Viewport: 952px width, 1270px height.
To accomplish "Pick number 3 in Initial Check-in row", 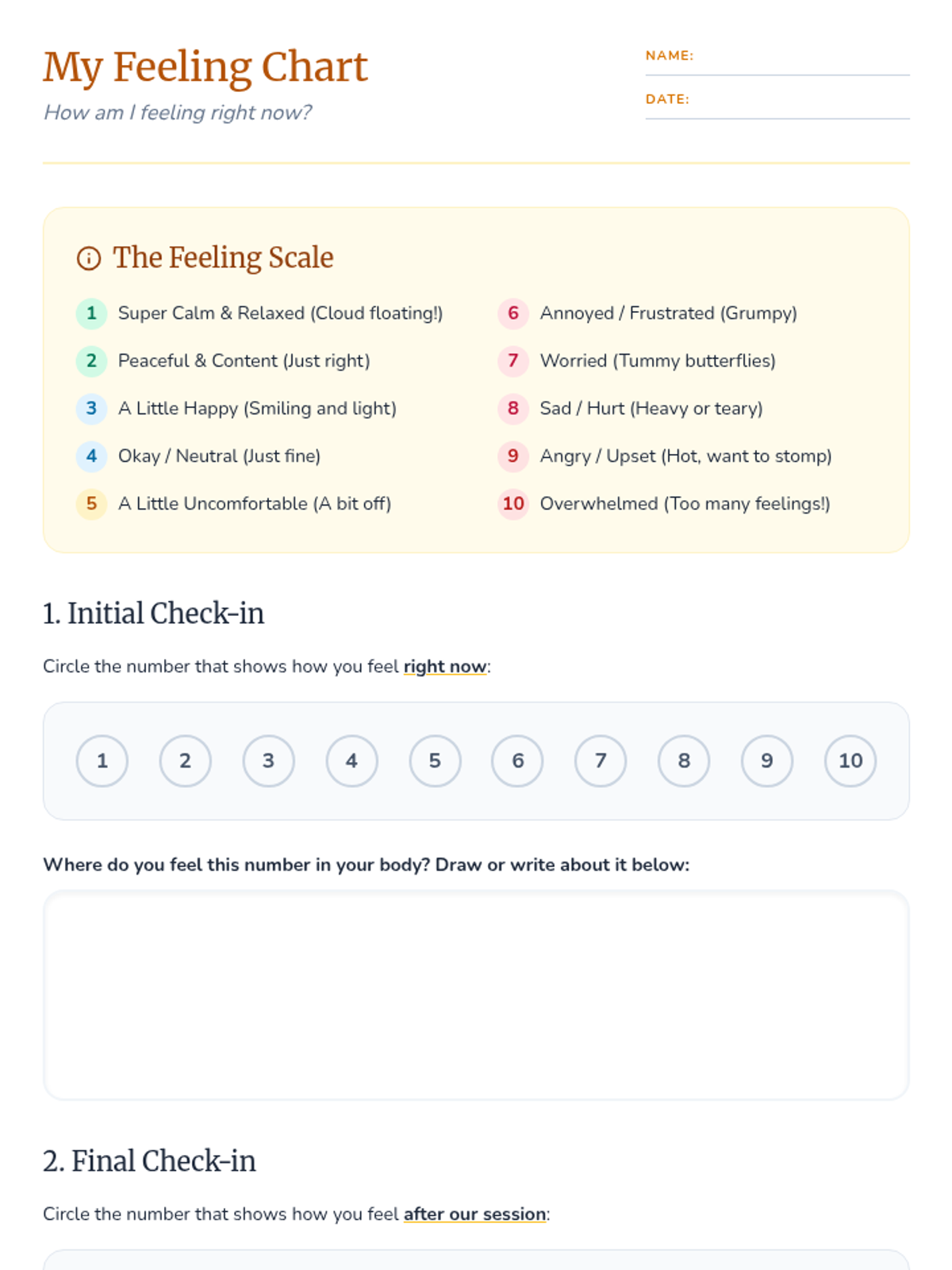I will [x=268, y=761].
